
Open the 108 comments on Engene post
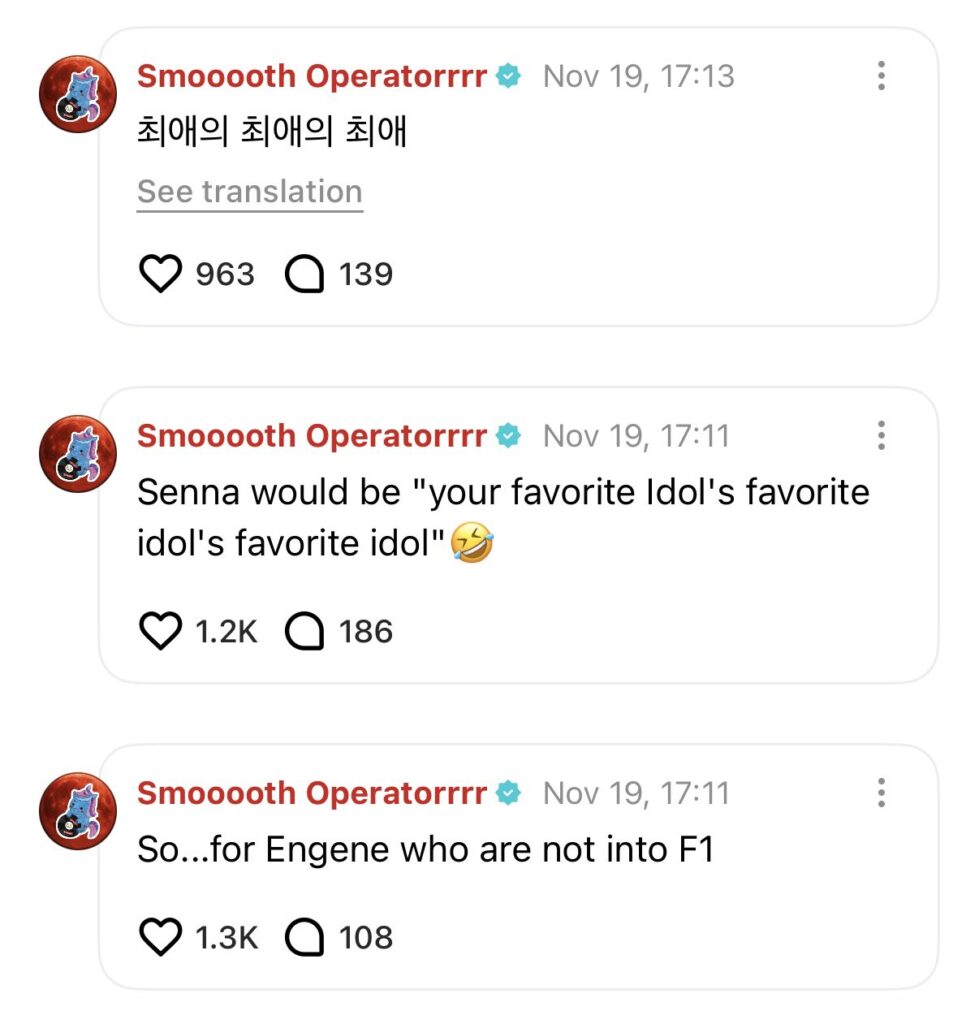(x=305, y=938)
